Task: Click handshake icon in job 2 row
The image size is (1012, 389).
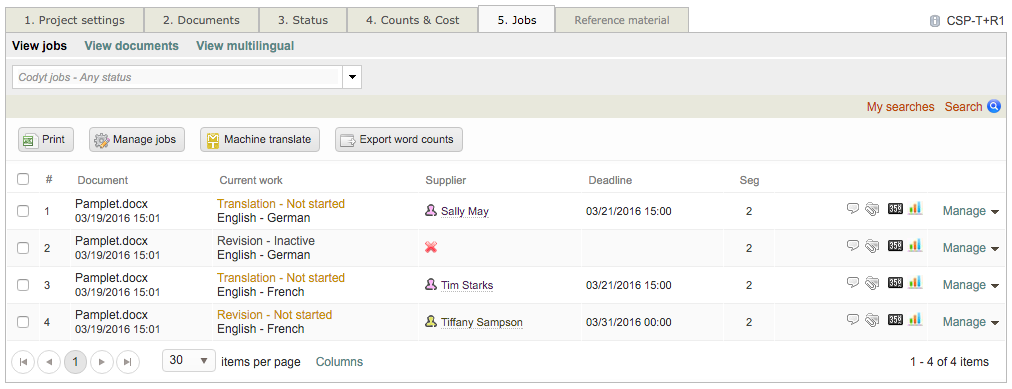Action: click(872, 246)
